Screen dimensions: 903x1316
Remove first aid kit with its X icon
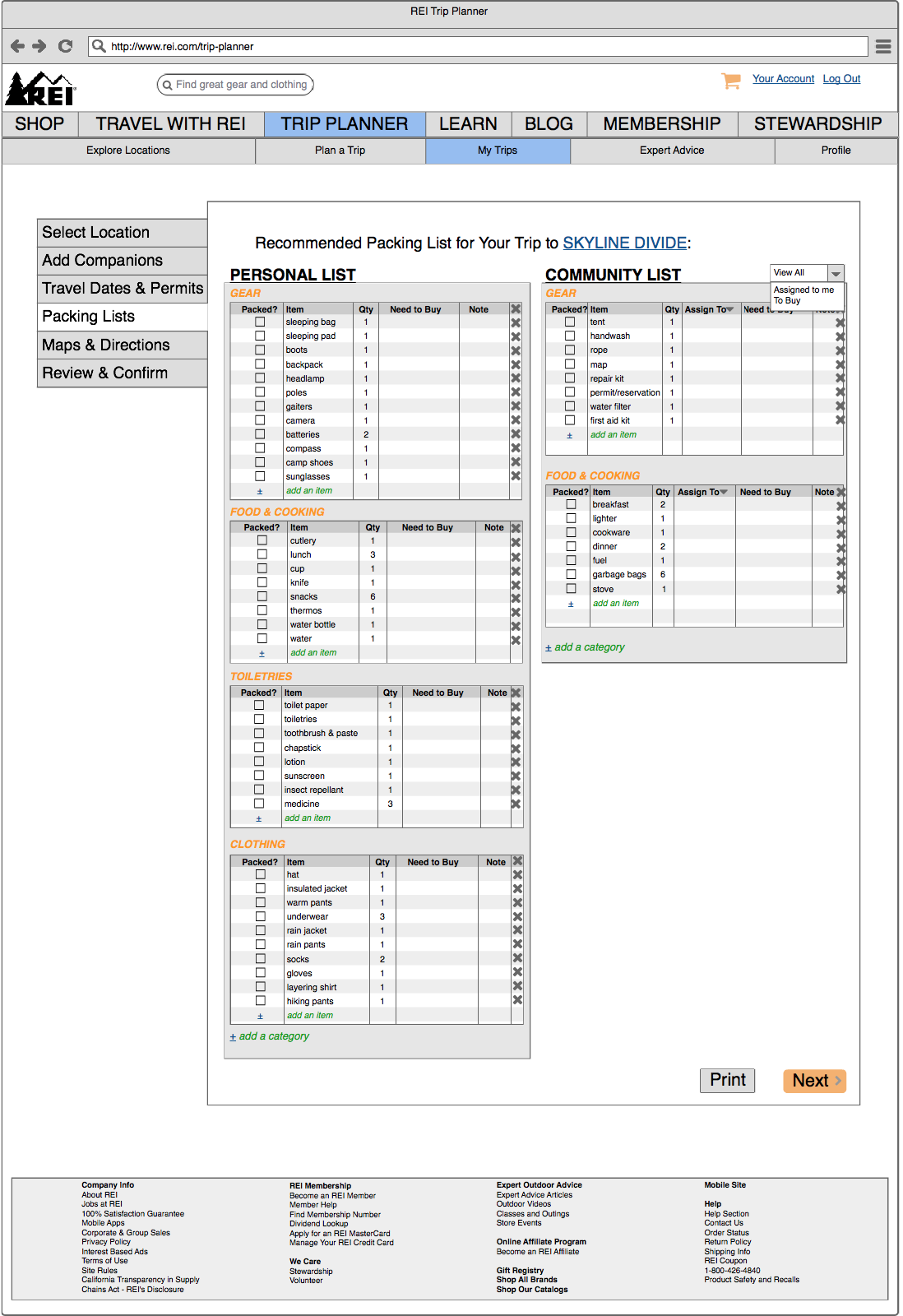point(840,420)
